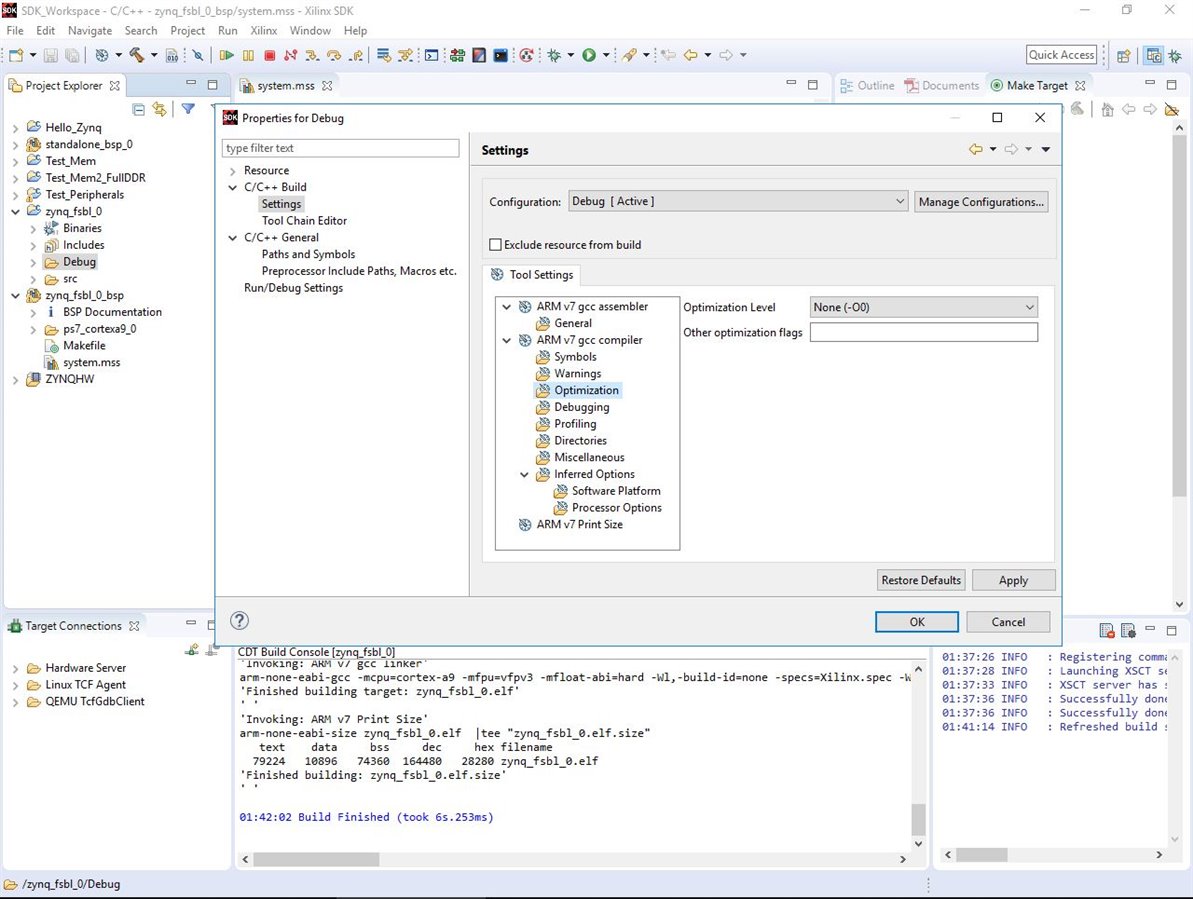
Task: Click the Link with Editor icon
Action: tap(159, 109)
